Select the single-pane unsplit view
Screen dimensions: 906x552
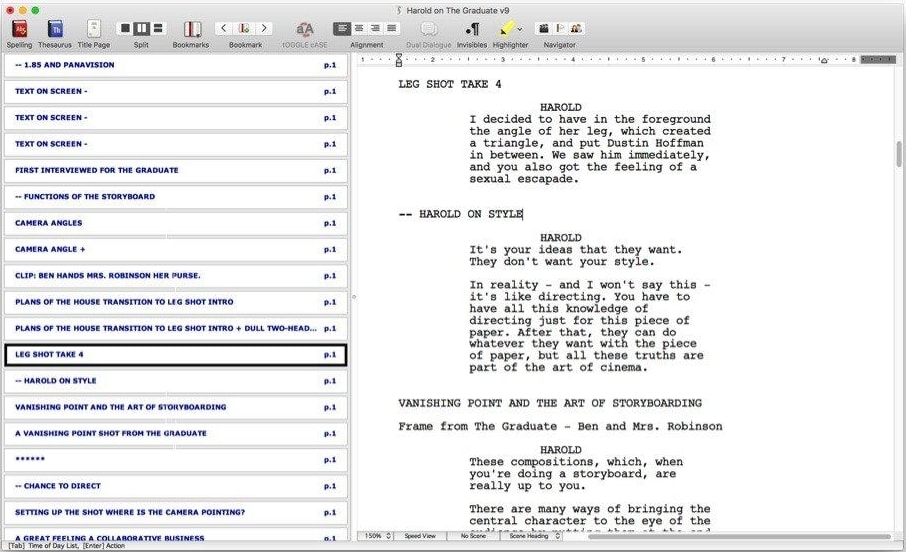click(125, 28)
